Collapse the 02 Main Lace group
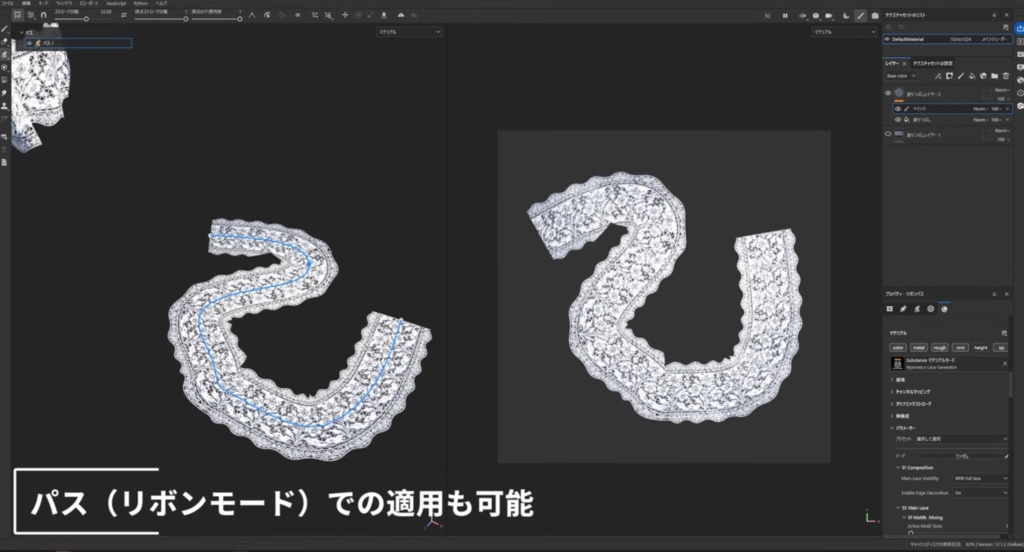Image resolution: width=1024 pixels, height=552 pixels. tap(897, 508)
